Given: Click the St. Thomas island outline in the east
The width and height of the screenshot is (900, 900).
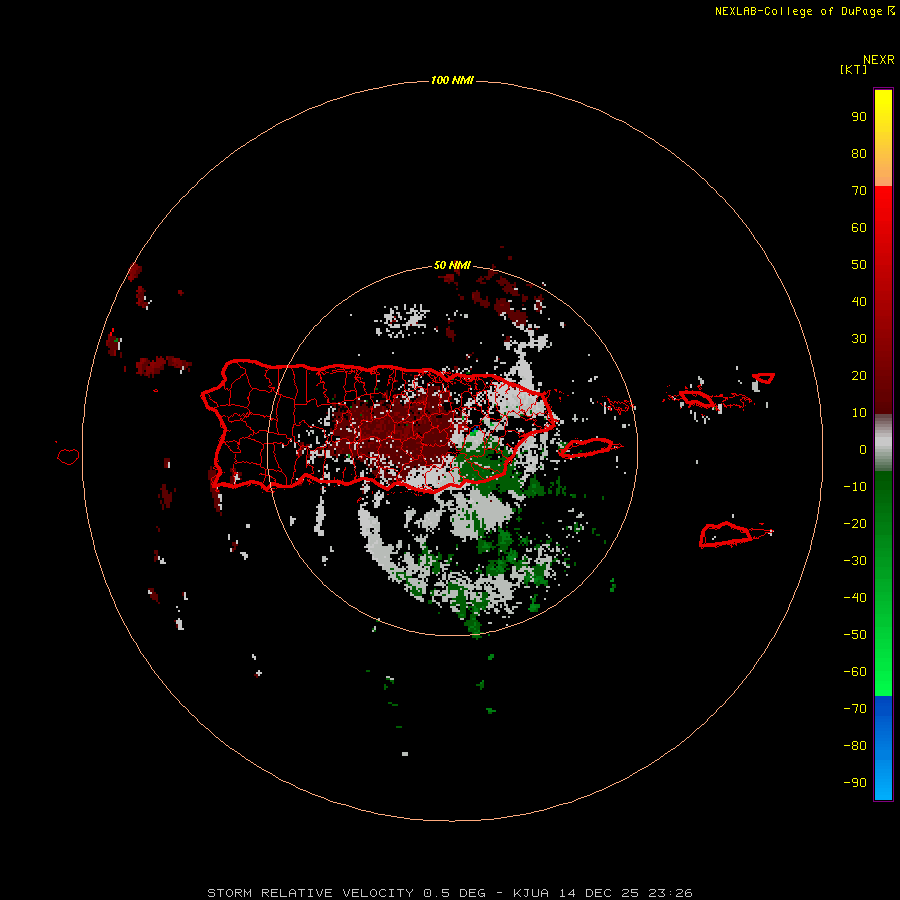Looking at the screenshot, I should (x=697, y=398).
